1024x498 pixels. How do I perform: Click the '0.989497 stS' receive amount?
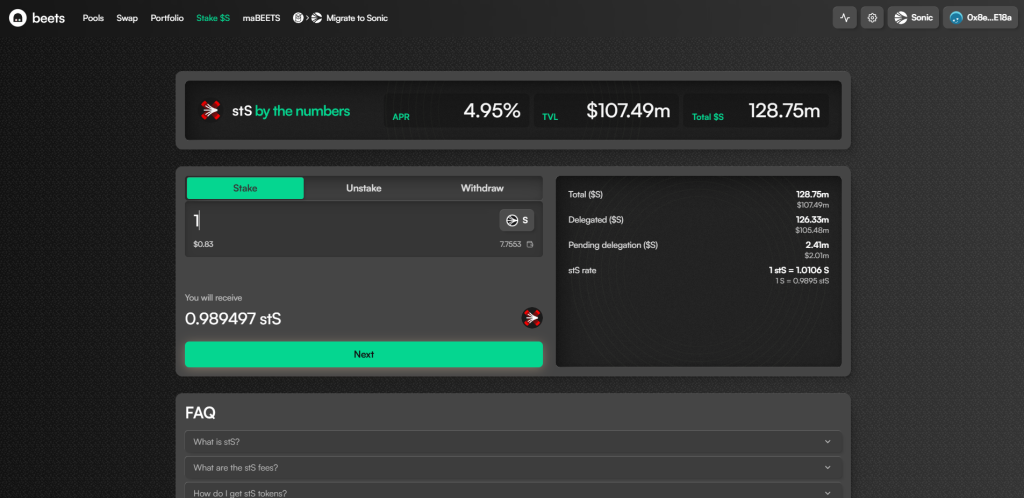point(233,319)
